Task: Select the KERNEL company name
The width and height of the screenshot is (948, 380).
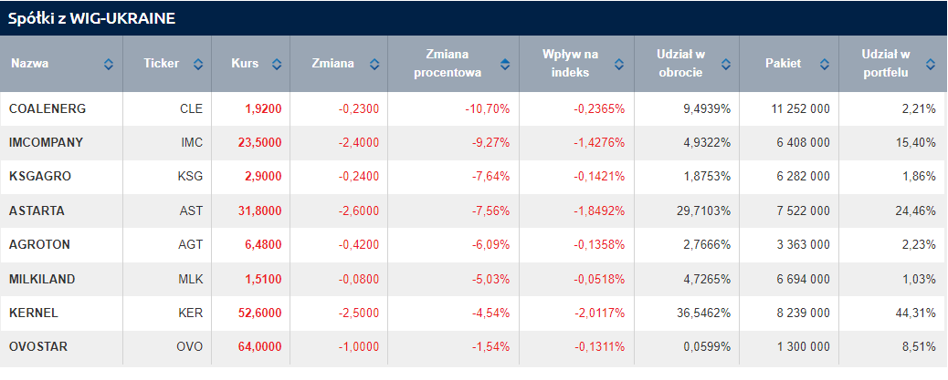Action: pyautogui.click(x=33, y=313)
